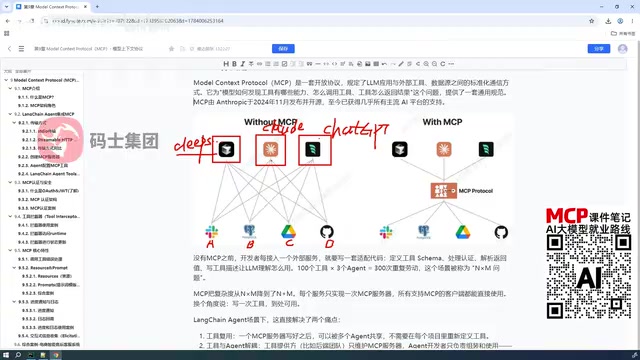The image size is (640, 360).
Task: Collapse the 9.5.2 Resources/Prompt chevron
Action: pyautogui.click(x=14, y=267)
